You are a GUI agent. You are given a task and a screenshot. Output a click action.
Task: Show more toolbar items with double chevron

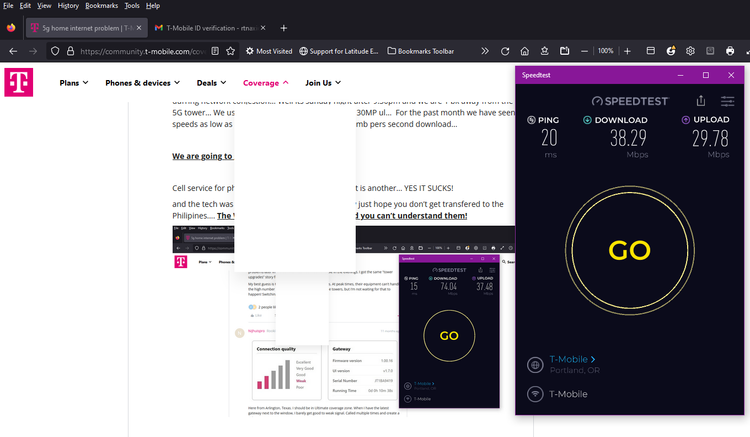click(x=485, y=51)
